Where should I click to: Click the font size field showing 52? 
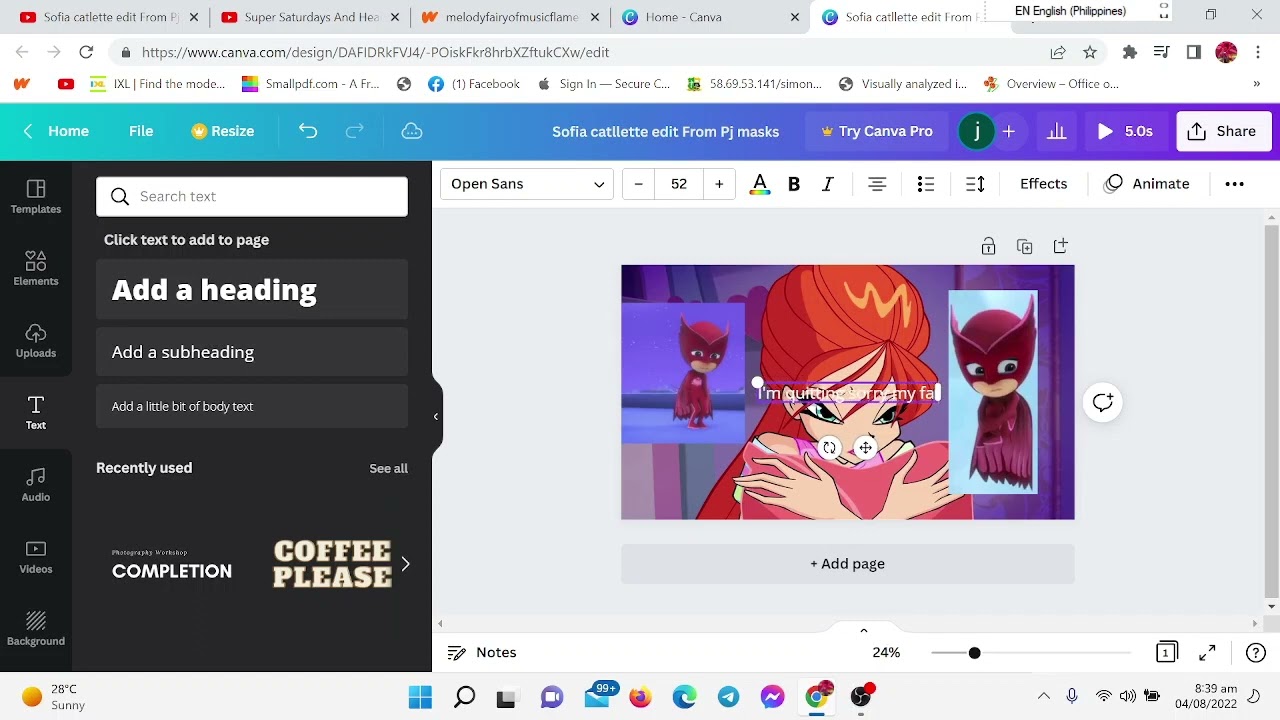click(x=679, y=184)
